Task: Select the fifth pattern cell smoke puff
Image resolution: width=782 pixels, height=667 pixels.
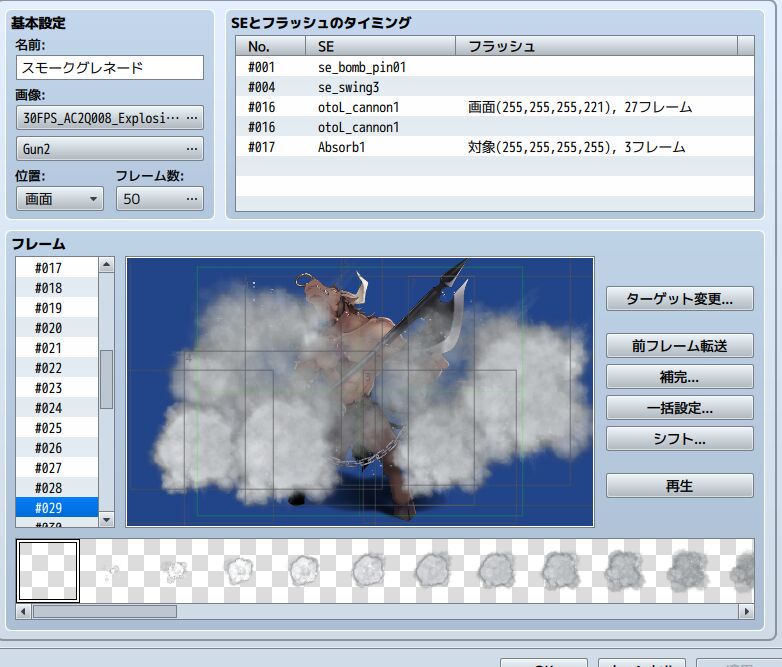Action: coord(302,571)
